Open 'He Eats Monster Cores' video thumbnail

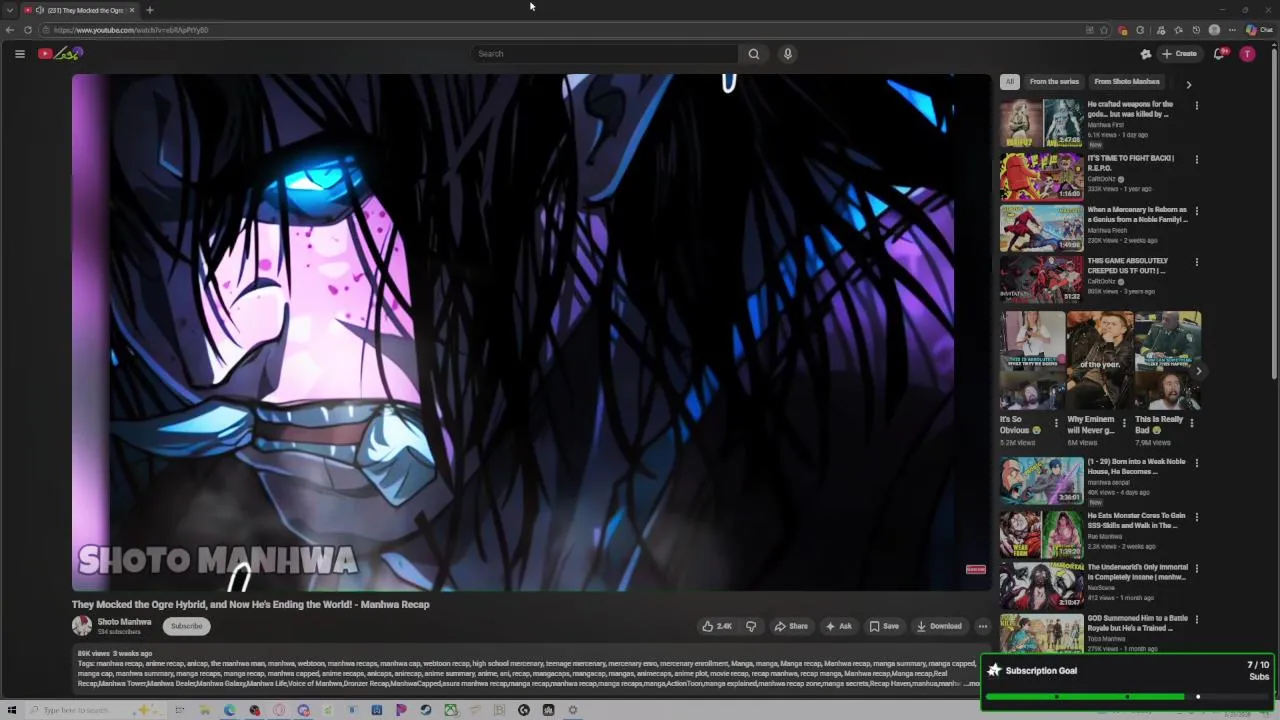pyautogui.click(x=1041, y=535)
